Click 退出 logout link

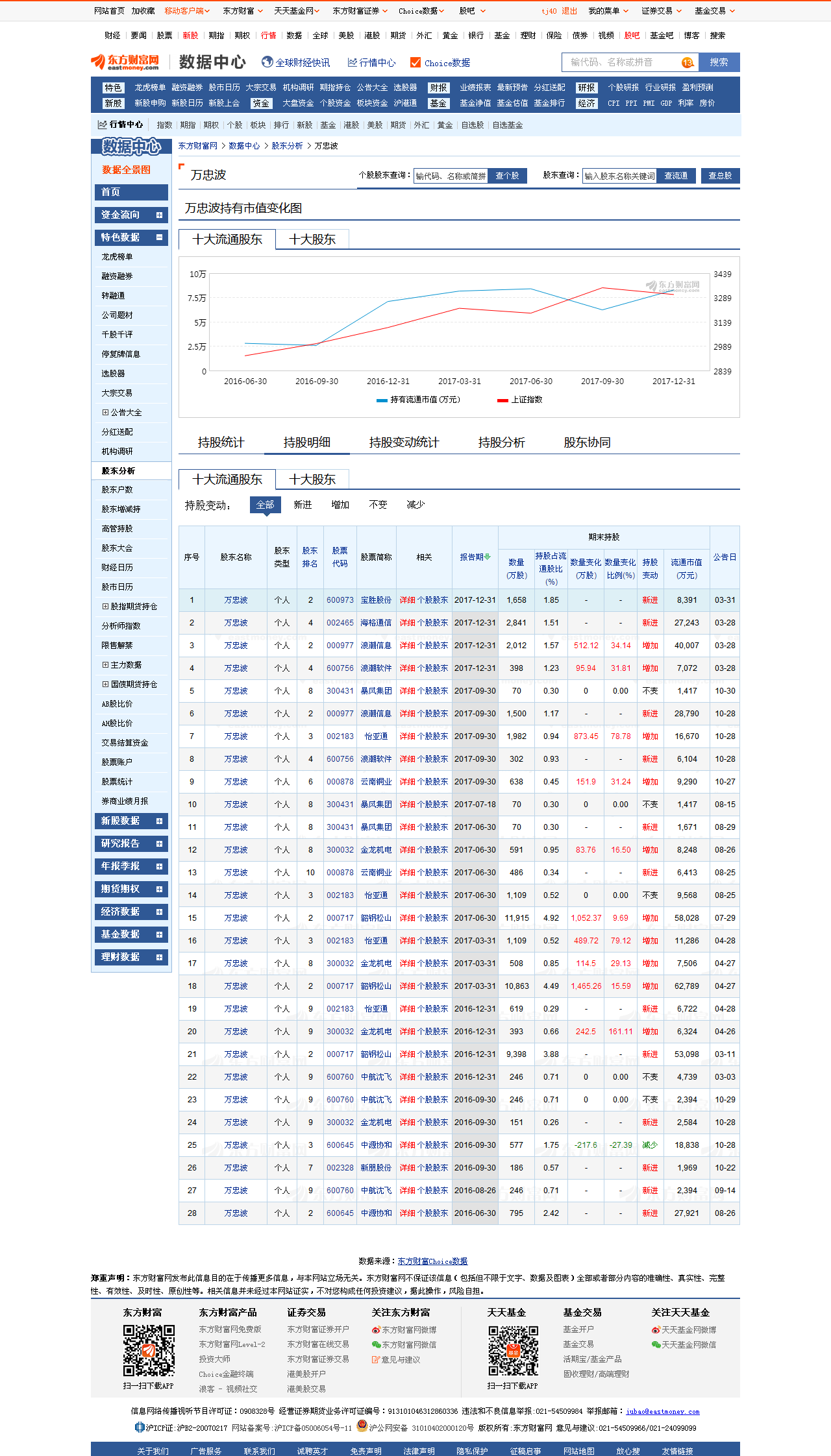click(569, 10)
